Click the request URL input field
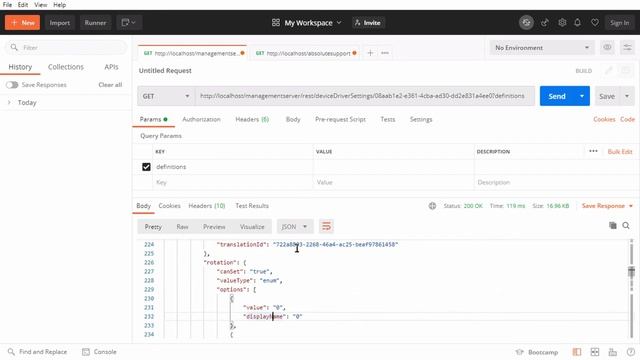The image size is (640, 360). click(x=364, y=96)
